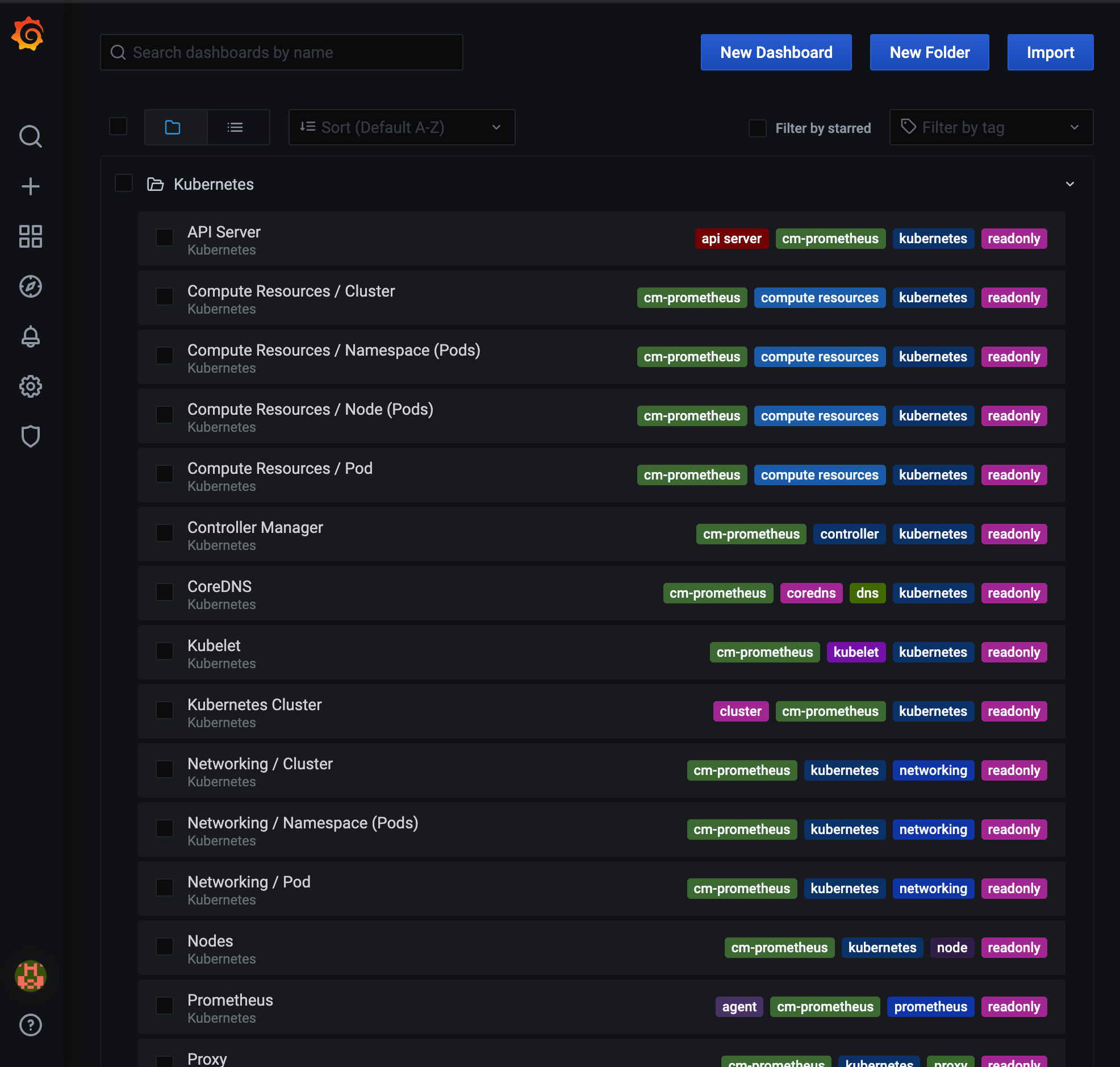Click the dns tag on CoreDNS row
The width and height of the screenshot is (1120, 1067).
(x=867, y=593)
